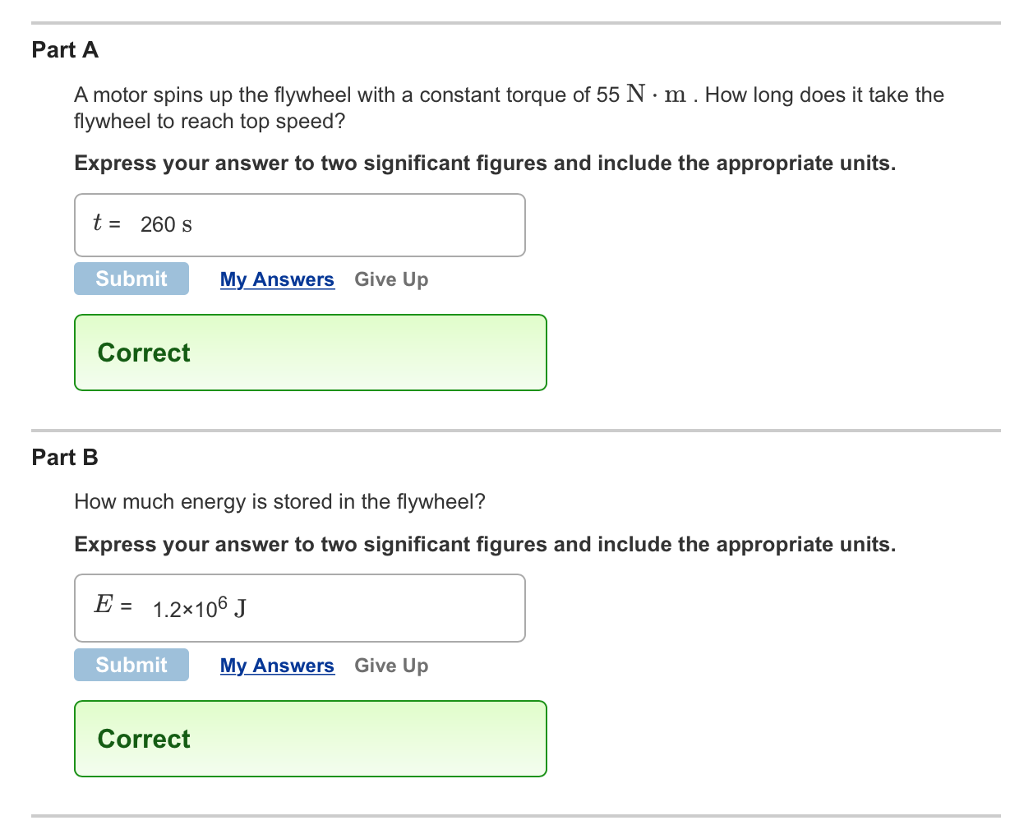Open My Answers link for Part B
Image resolution: width=1024 pixels, height=825 pixels.
(x=277, y=666)
